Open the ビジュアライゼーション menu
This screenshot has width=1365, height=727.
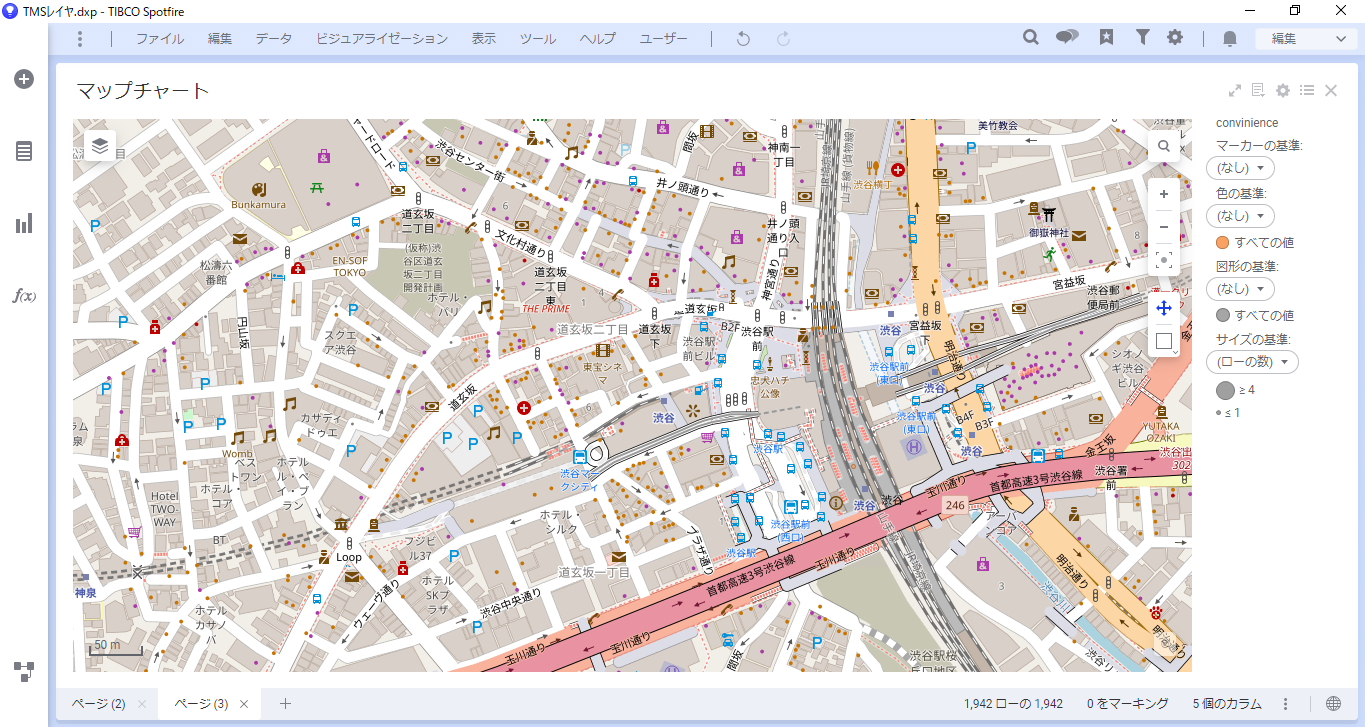coord(382,39)
